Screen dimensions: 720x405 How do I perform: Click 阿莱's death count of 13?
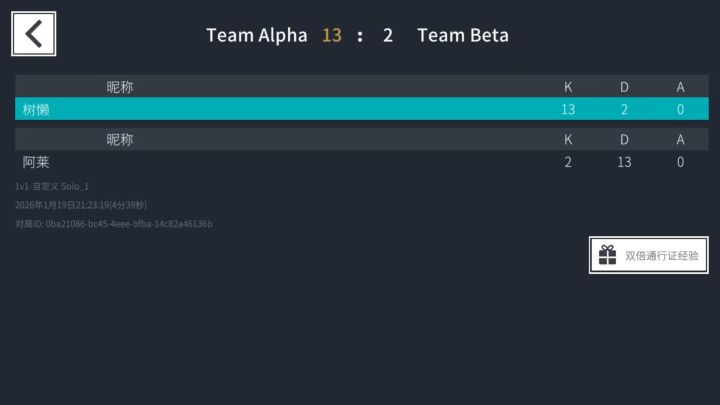point(624,161)
